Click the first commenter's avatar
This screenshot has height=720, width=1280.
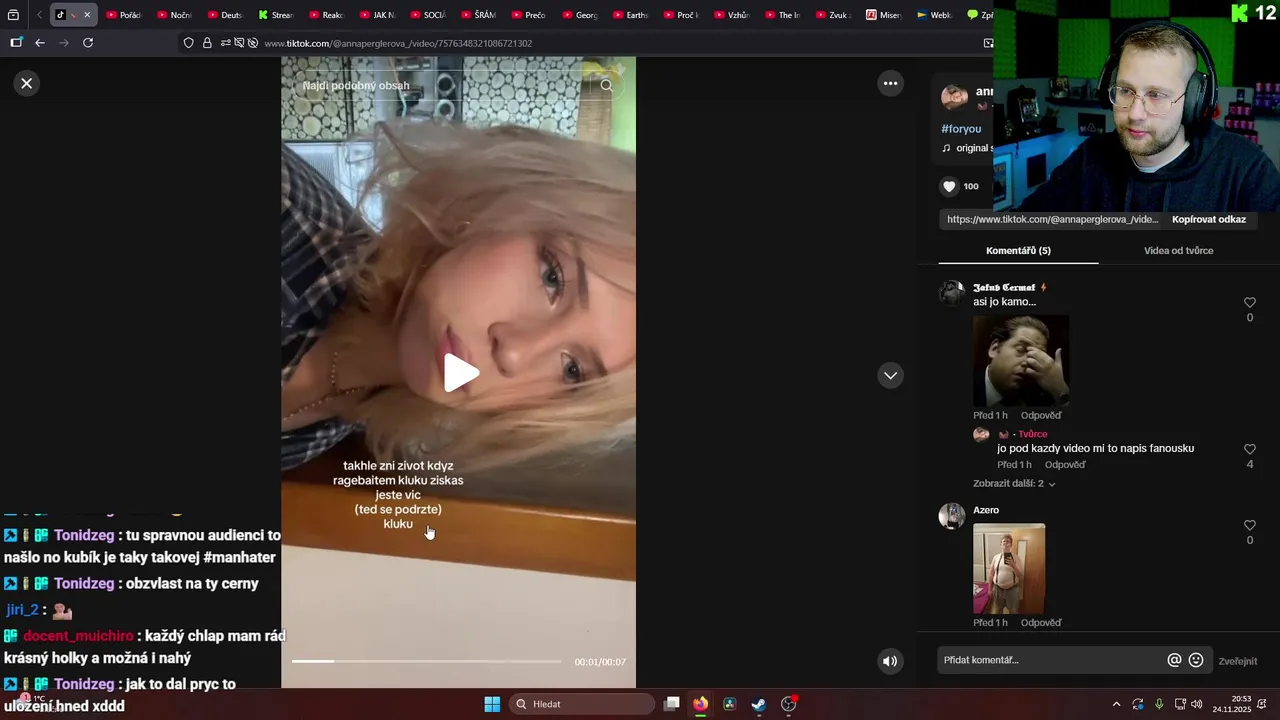[x=951, y=293]
